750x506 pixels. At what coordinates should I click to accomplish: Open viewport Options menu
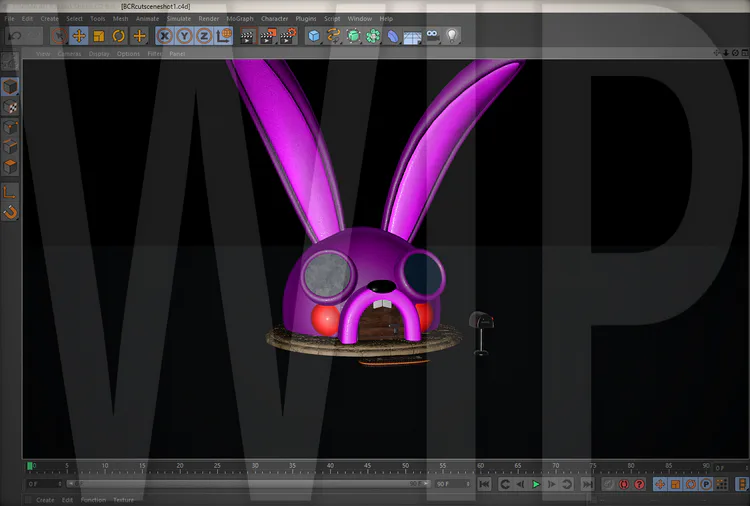point(128,54)
